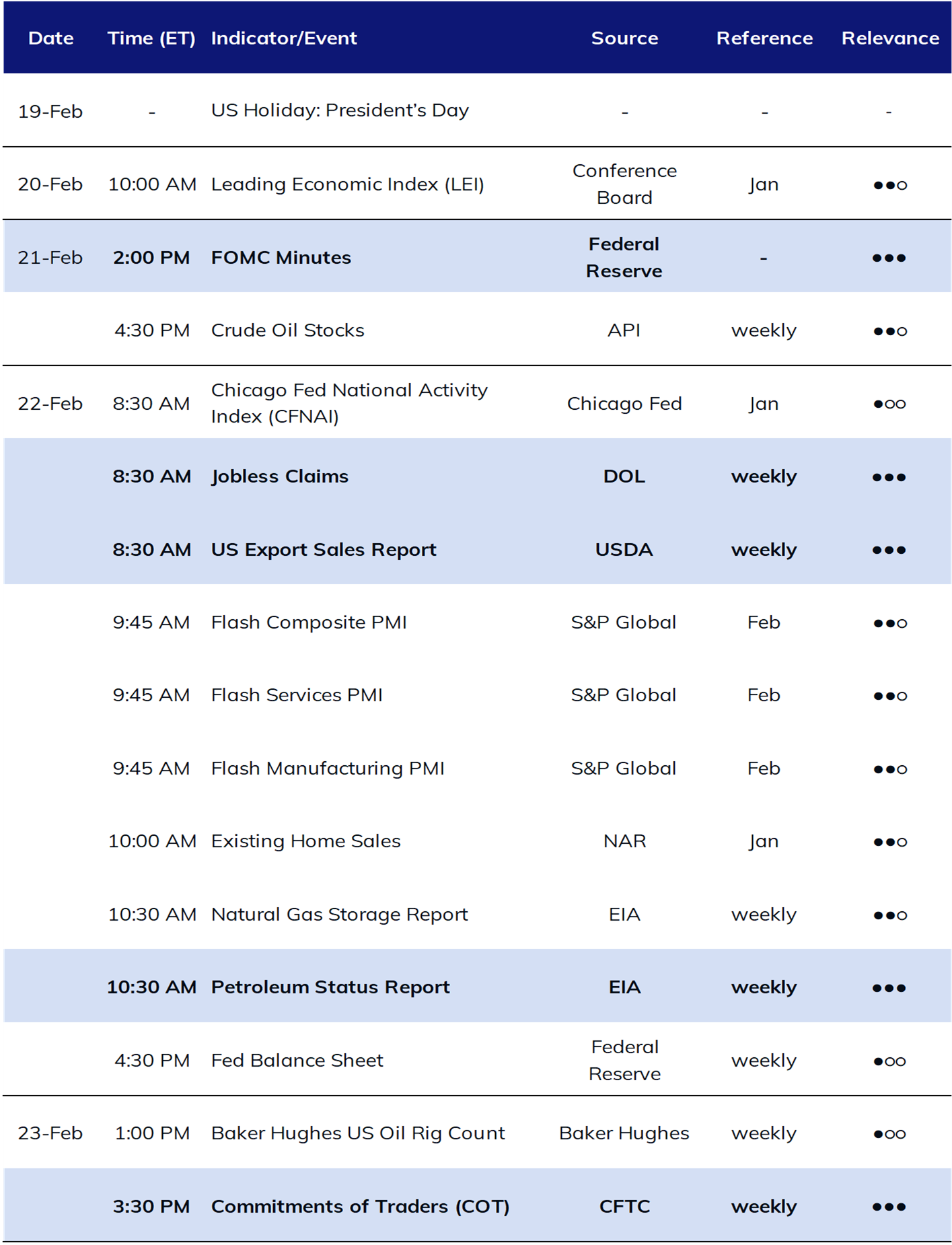Screen dimensions: 952x1245
Task: Select the Relevance column header
Action: click(x=890, y=38)
